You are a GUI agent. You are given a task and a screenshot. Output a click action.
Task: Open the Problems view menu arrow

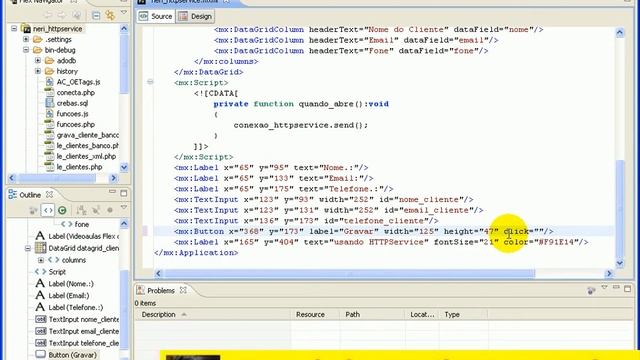(x=604, y=288)
